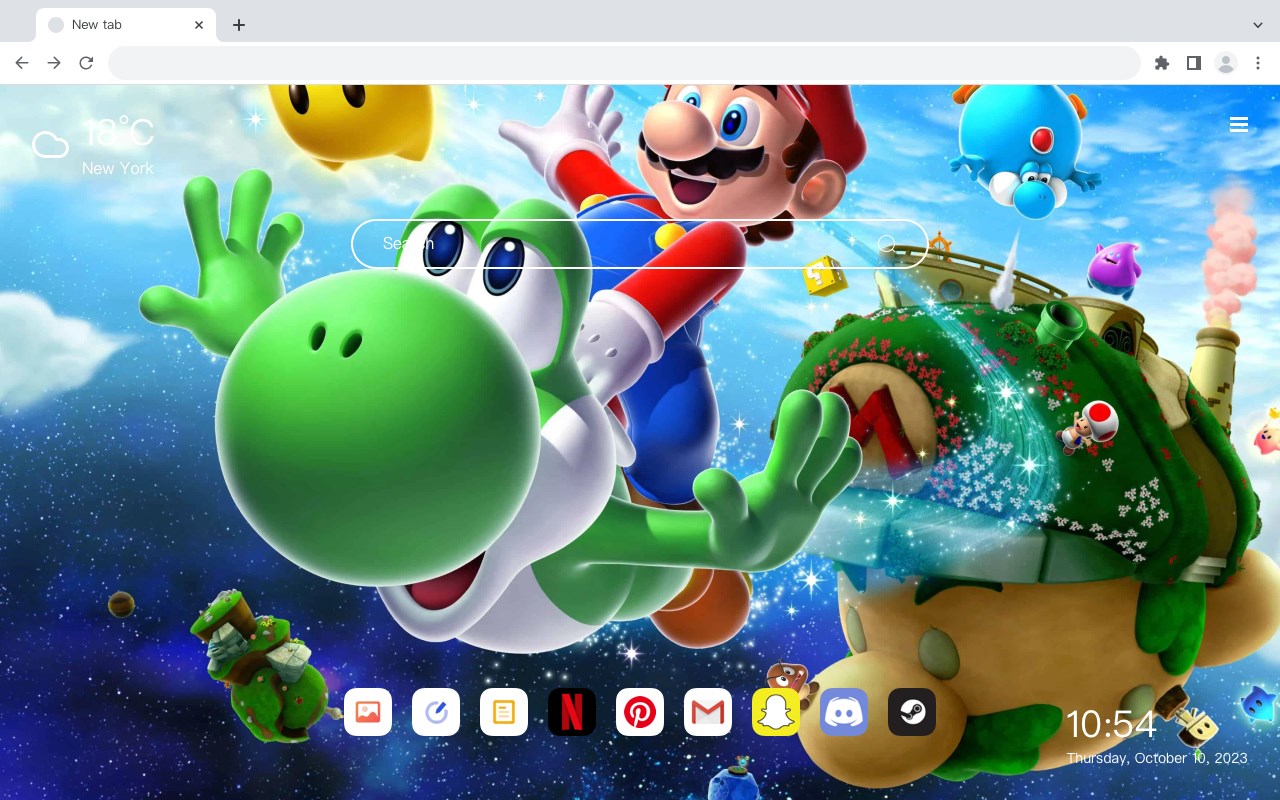Select the New tab tab
Image resolution: width=1280 pixels, height=800 pixels.
126,25
